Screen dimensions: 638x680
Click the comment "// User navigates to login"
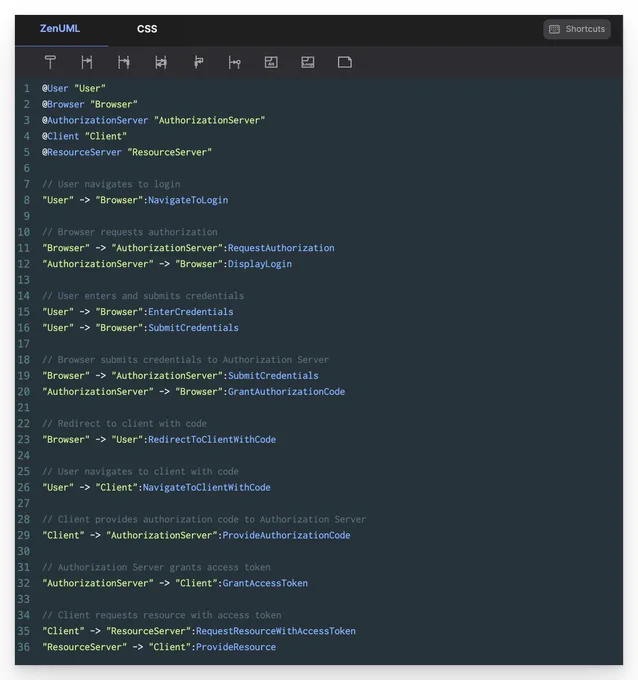click(111, 184)
